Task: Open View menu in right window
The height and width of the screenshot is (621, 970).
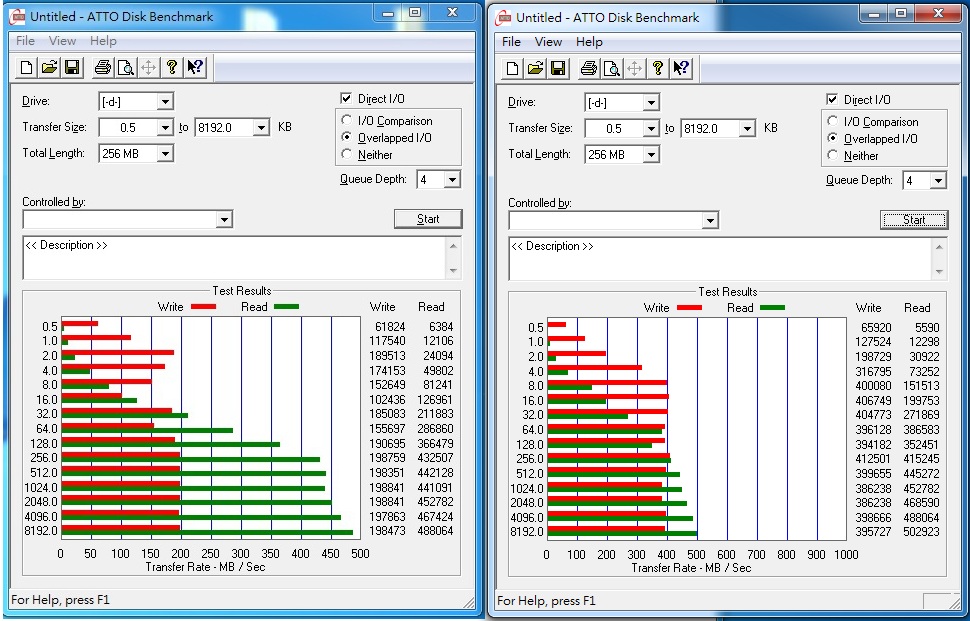Action: [x=548, y=41]
